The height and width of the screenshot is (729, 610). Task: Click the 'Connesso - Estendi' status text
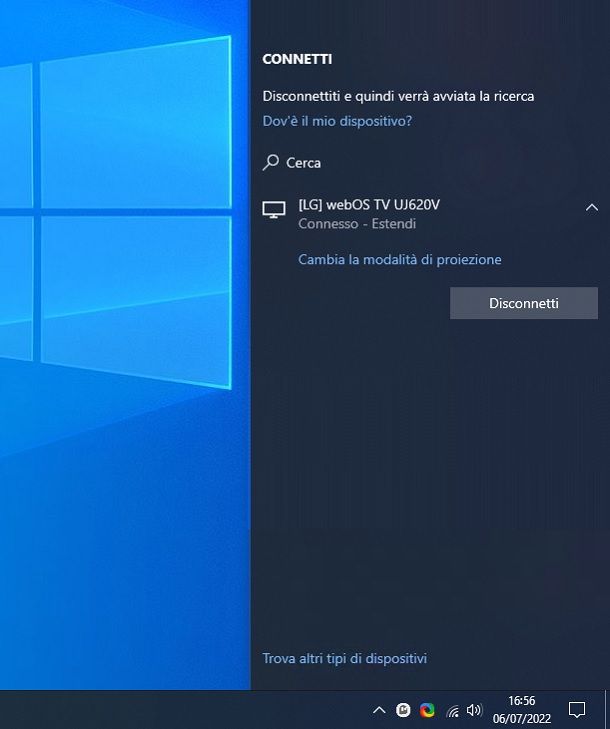click(357, 224)
